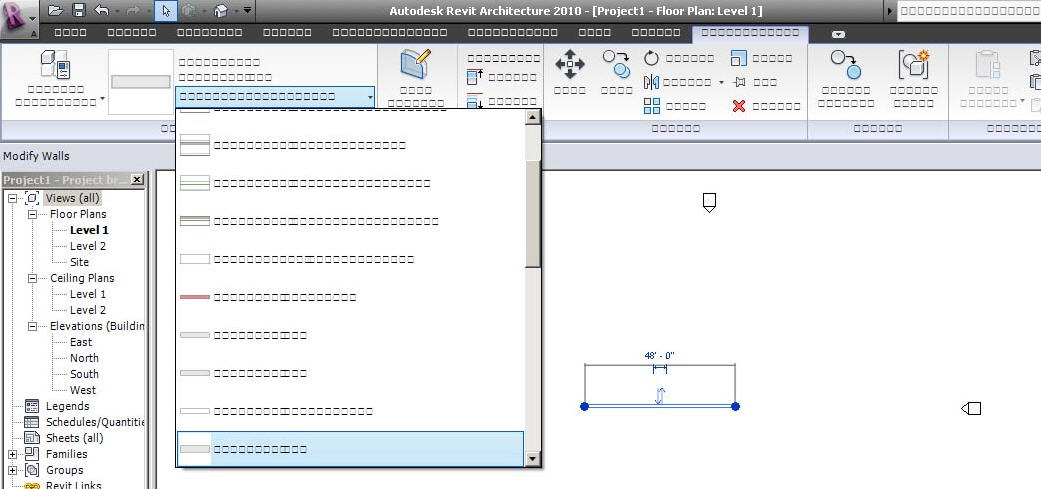This screenshot has width=1041, height=489.
Task: Activate the Rotate tool
Action: pyautogui.click(x=652, y=59)
